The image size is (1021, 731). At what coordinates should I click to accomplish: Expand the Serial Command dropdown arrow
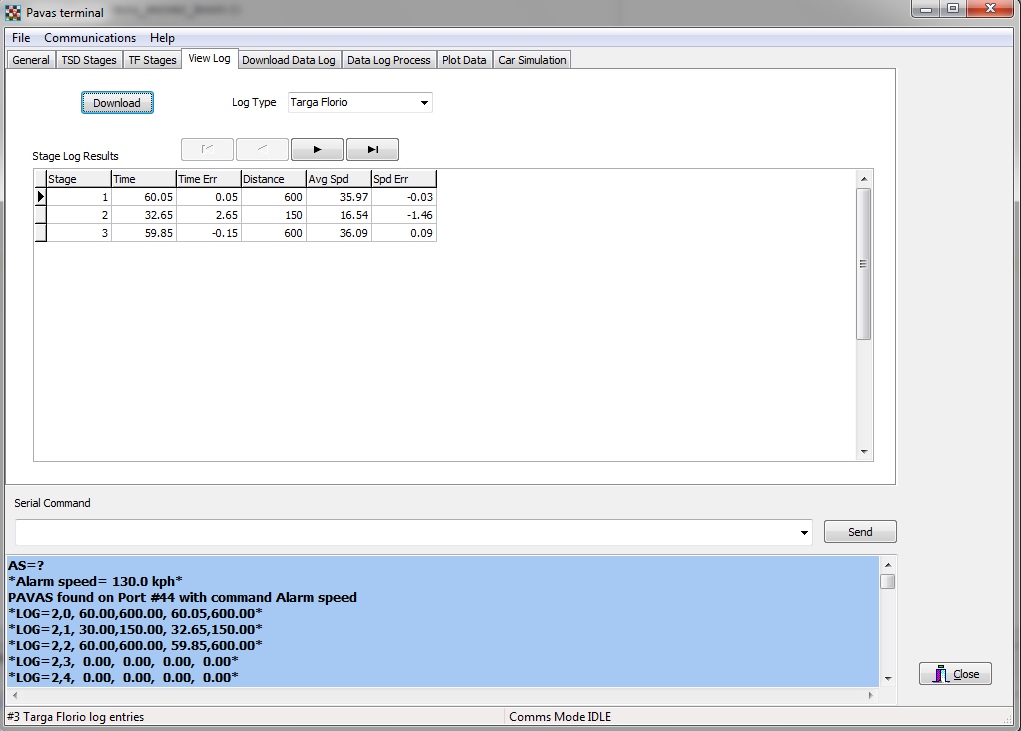[804, 533]
